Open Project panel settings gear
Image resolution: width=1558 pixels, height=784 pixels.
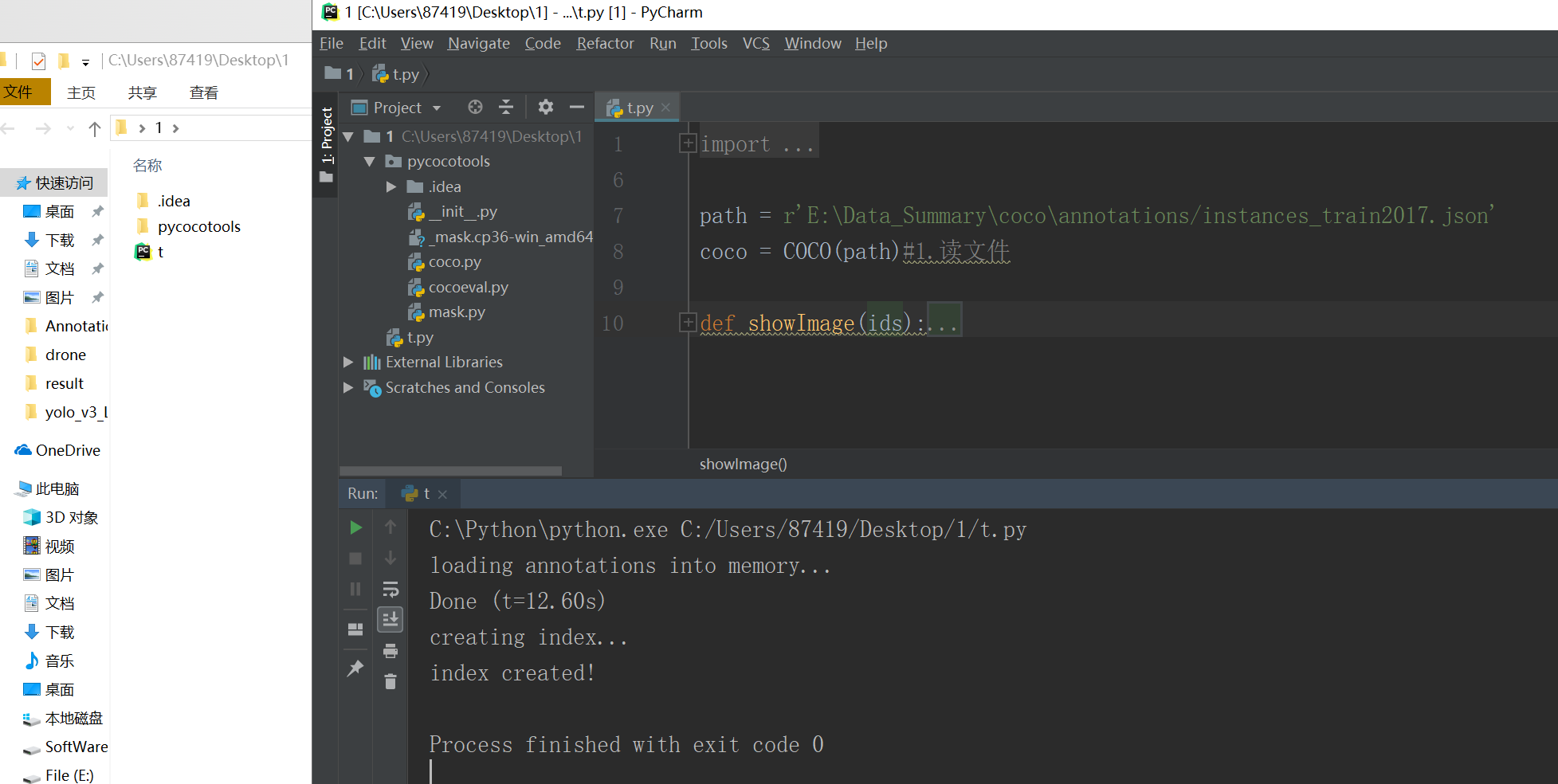546,107
